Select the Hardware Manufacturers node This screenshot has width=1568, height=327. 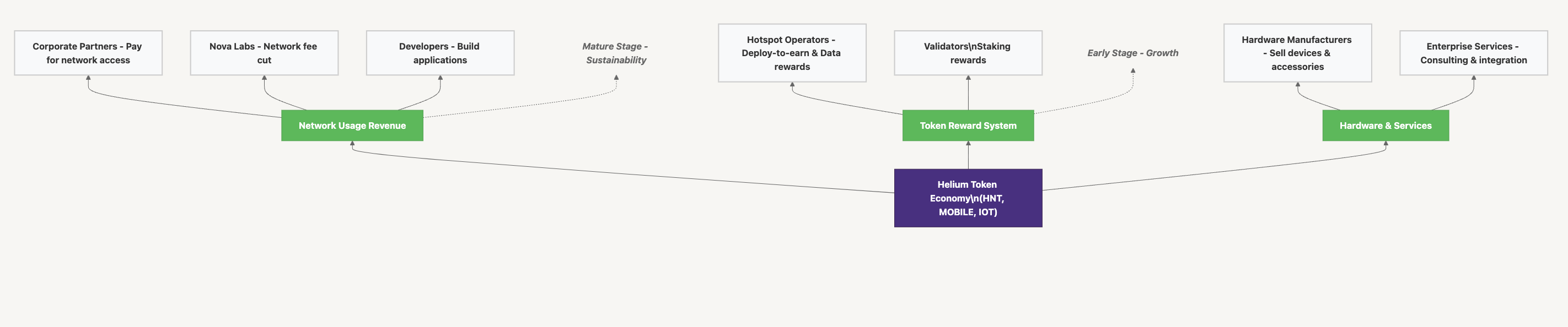(1297, 53)
